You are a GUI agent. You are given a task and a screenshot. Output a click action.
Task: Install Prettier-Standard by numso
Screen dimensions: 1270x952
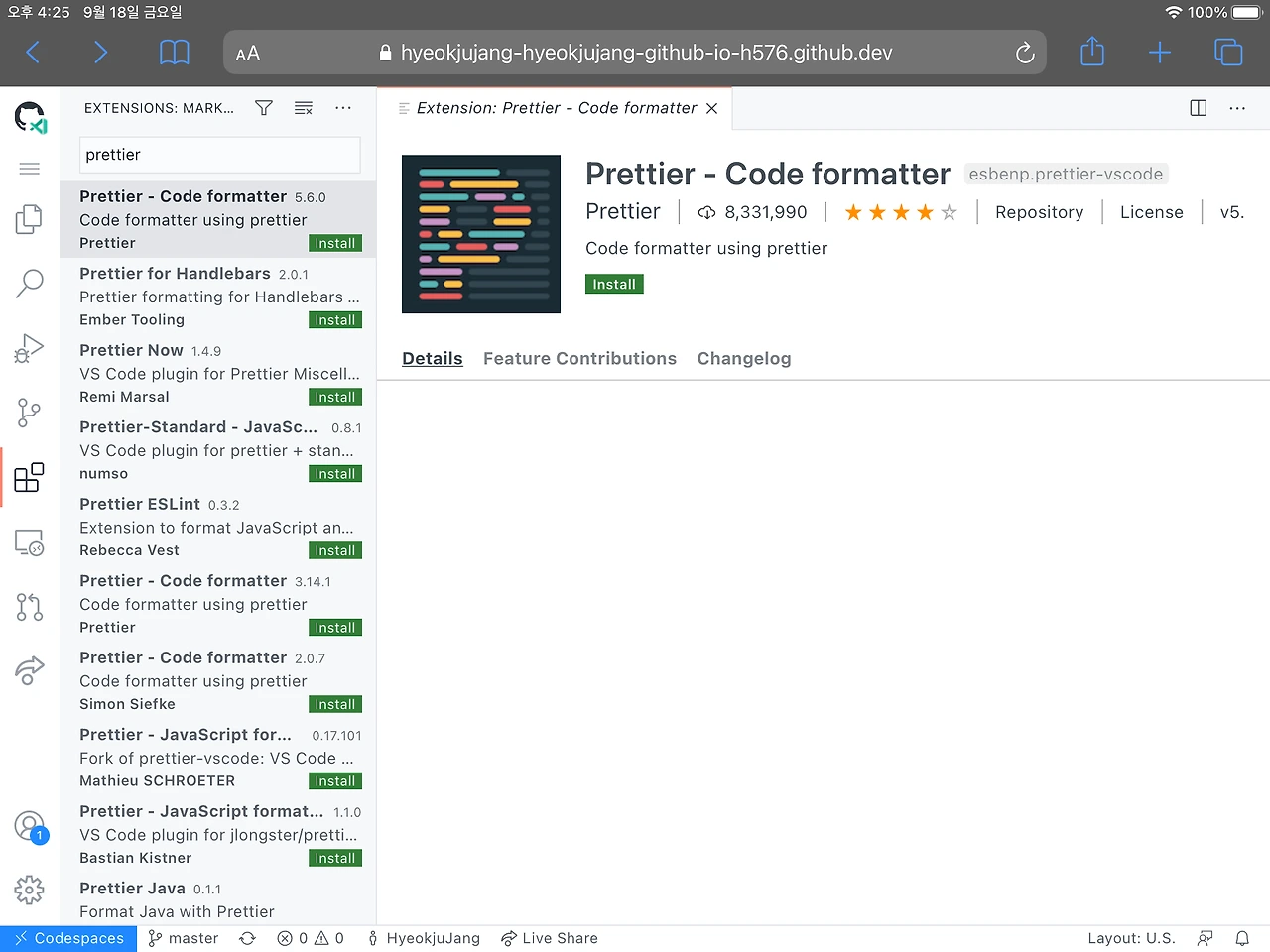point(335,474)
